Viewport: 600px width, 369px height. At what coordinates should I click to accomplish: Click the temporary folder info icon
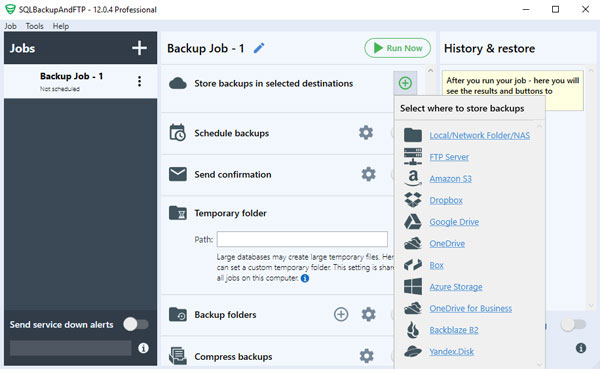[305, 278]
